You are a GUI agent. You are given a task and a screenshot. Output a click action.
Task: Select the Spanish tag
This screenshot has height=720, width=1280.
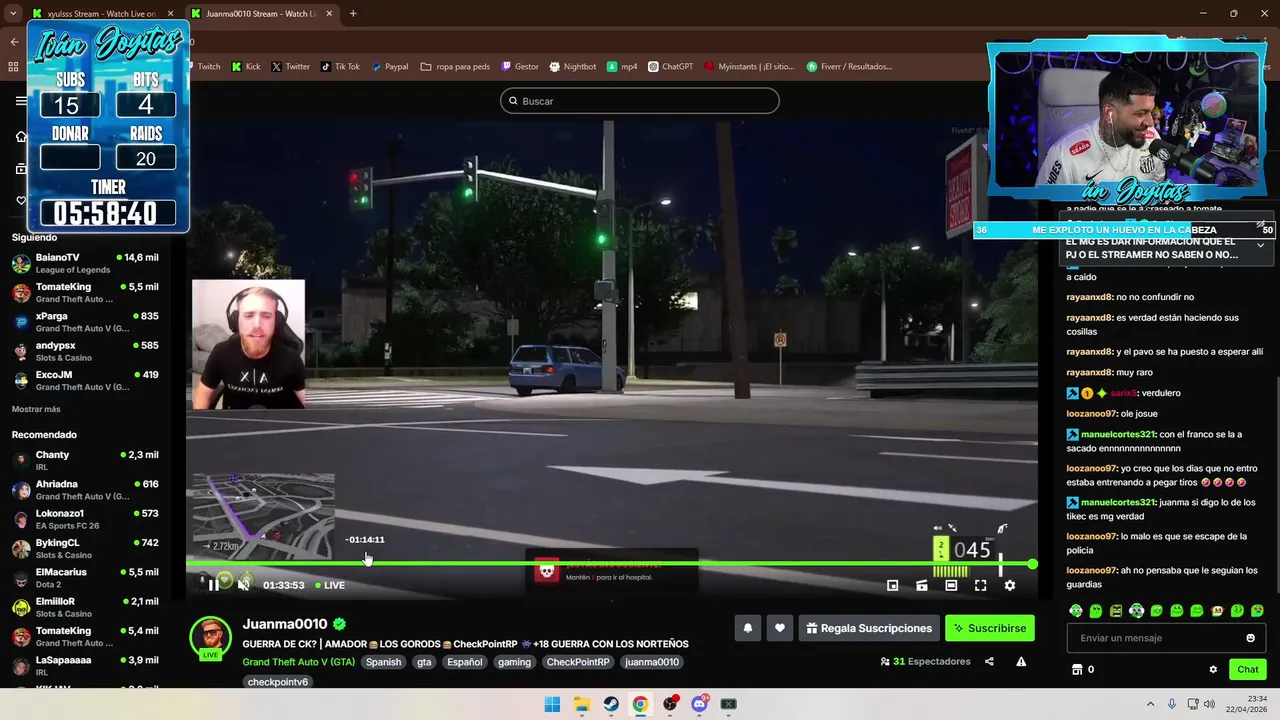[x=383, y=662]
